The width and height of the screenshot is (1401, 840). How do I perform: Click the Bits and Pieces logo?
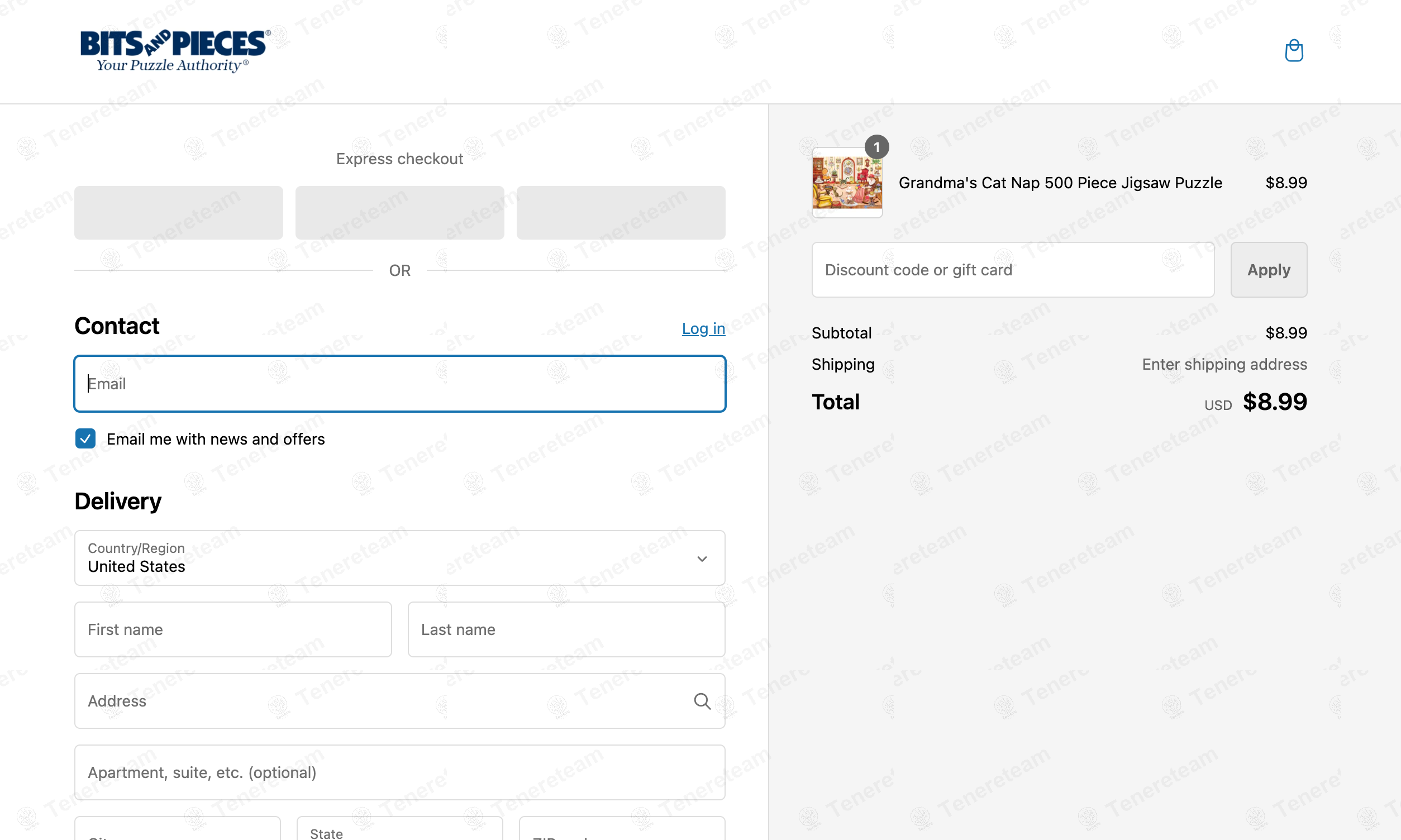click(x=175, y=51)
